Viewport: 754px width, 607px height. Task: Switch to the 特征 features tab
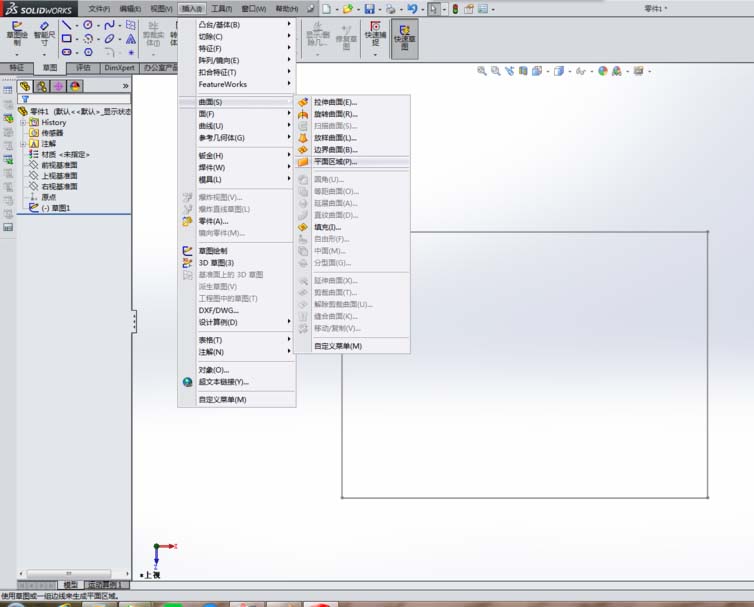coord(17,68)
